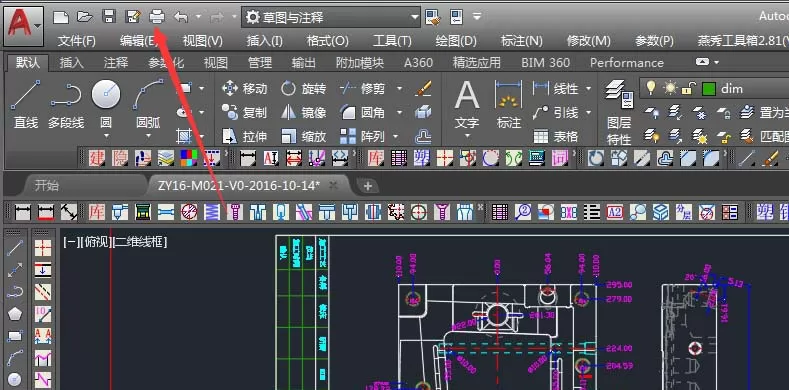Expand the Arc tool dropdown arrow
This screenshot has height=390, width=789.
tap(148, 136)
